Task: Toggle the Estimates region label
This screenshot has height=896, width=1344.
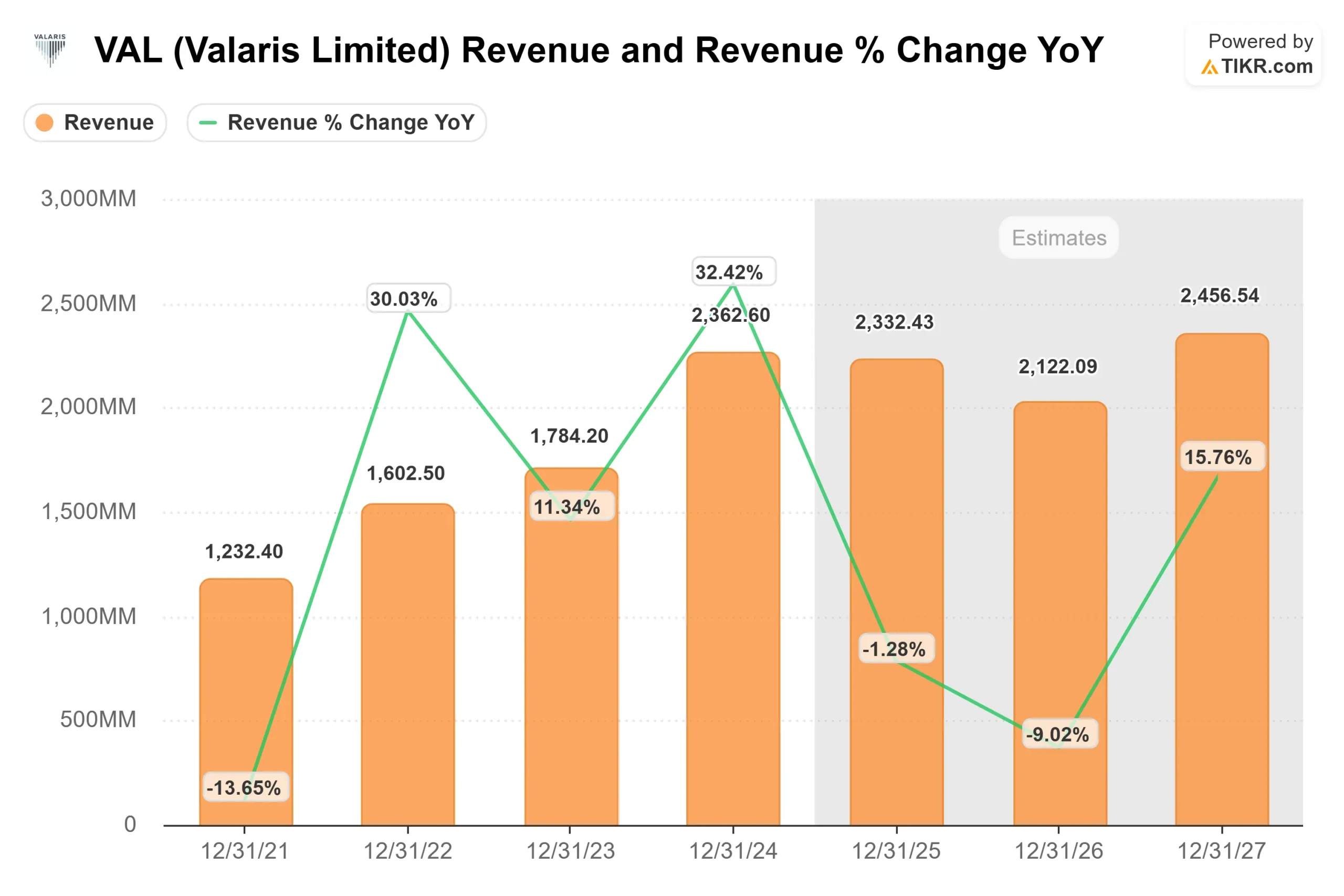Action: pos(1059,238)
